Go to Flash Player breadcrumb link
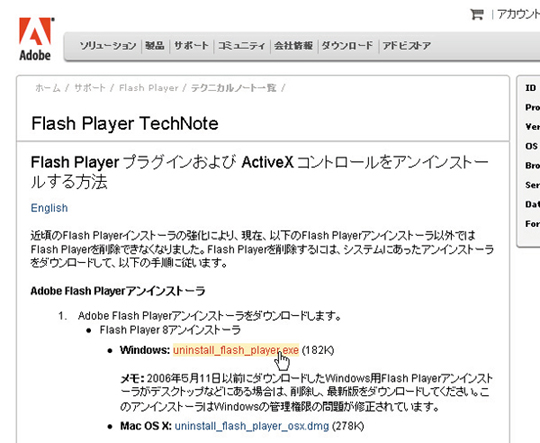The width and height of the screenshot is (540, 443). (149, 88)
